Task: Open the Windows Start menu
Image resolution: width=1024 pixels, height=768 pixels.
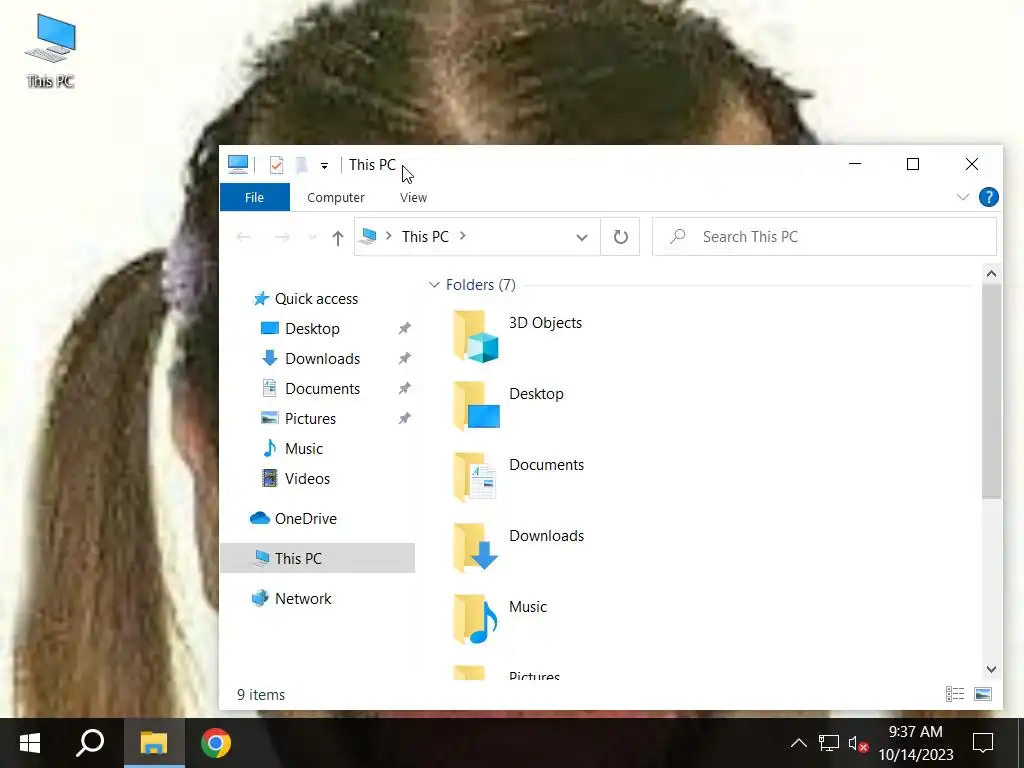Action: pyautogui.click(x=30, y=743)
